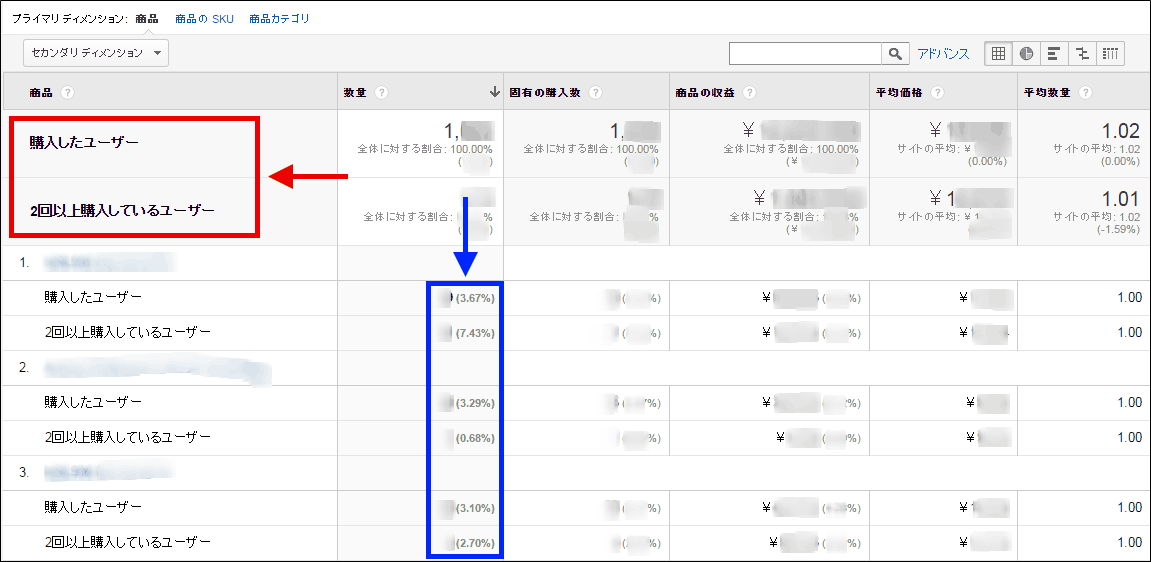Click the magnifying glass search button

tap(894, 54)
